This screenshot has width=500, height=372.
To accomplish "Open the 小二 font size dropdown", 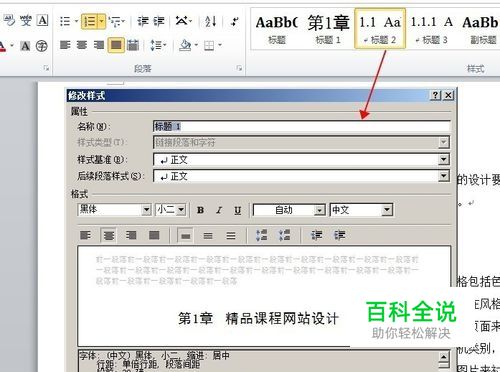I will click(x=181, y=210).
